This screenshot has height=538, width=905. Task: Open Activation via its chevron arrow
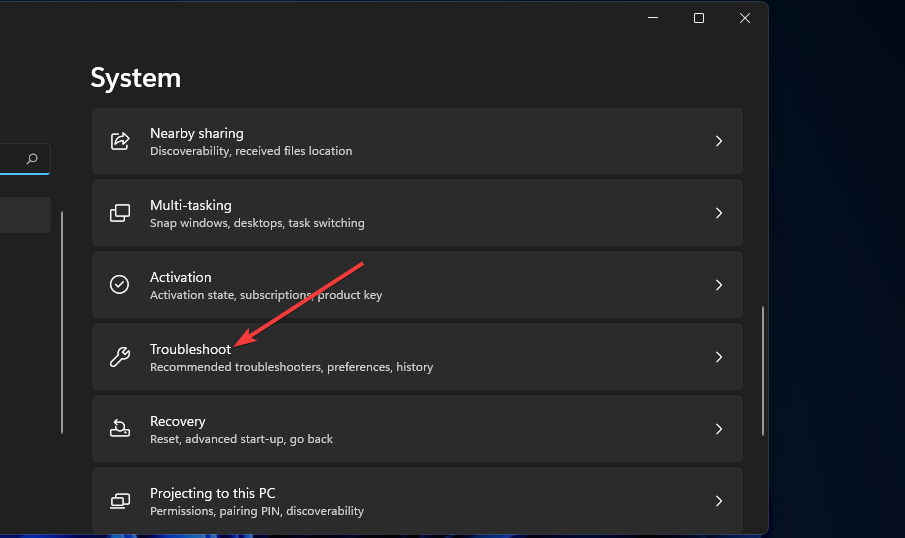pyautogui.click(x=718, y=285)
